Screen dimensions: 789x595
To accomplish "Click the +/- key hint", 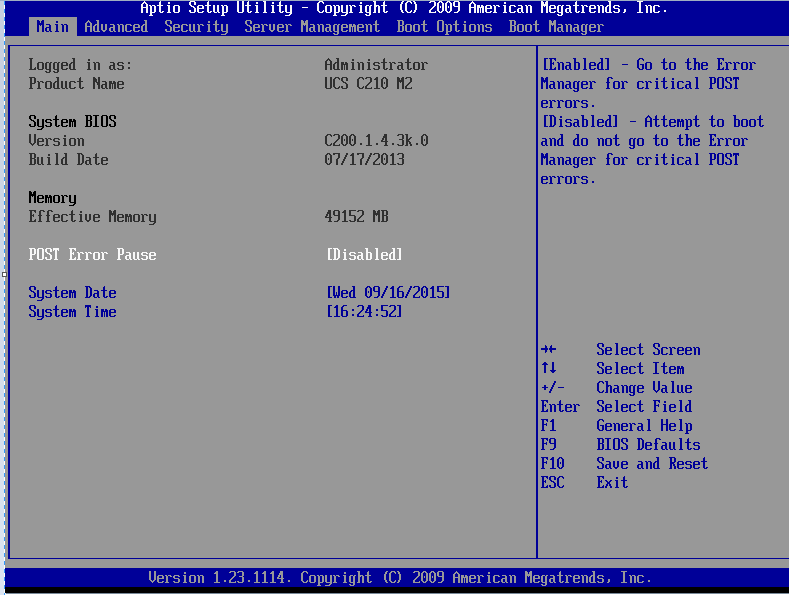I will 553,388.
